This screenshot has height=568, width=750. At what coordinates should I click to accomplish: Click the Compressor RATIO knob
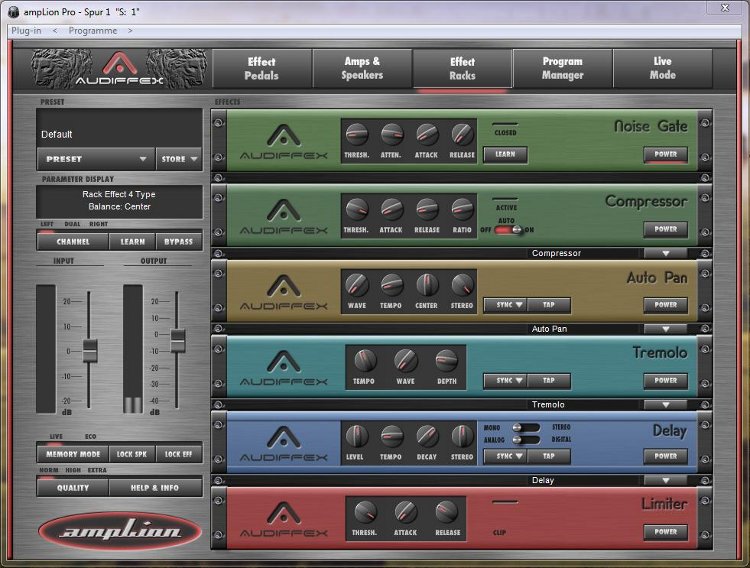point(462,210)
